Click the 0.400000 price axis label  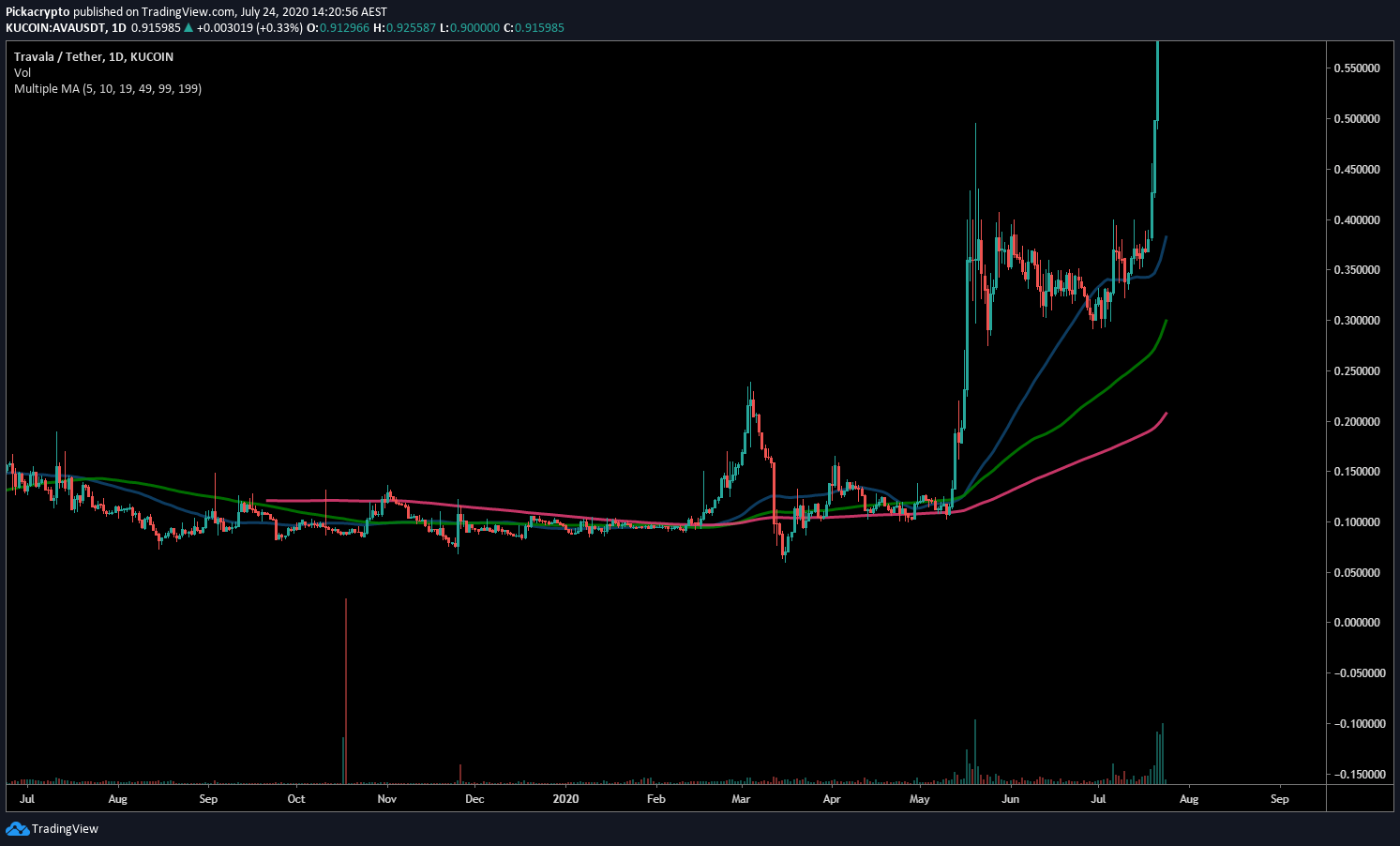point(1357,220)
